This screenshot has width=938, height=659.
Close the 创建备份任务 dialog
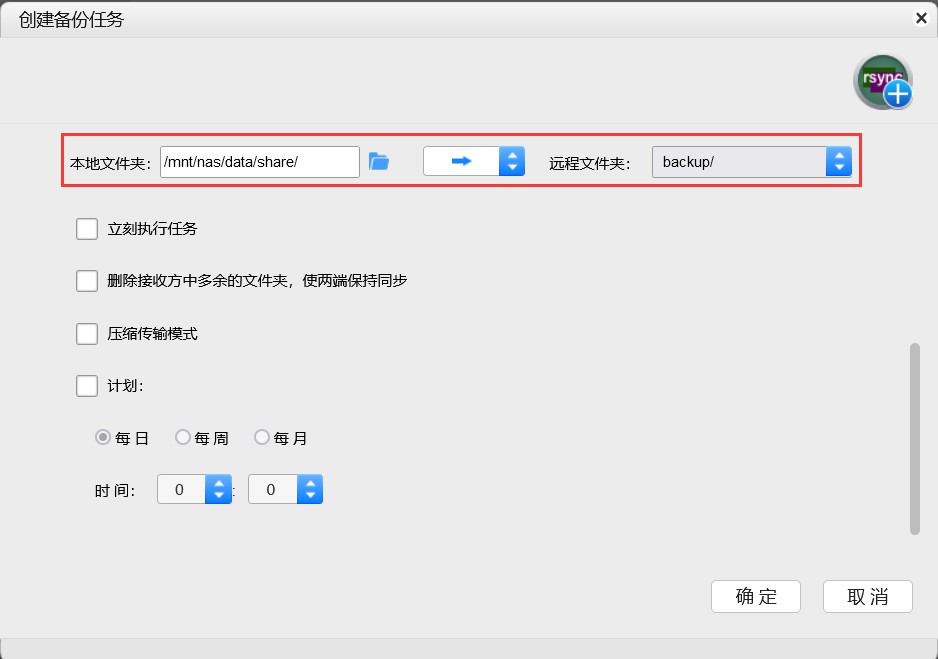[922, 17]
